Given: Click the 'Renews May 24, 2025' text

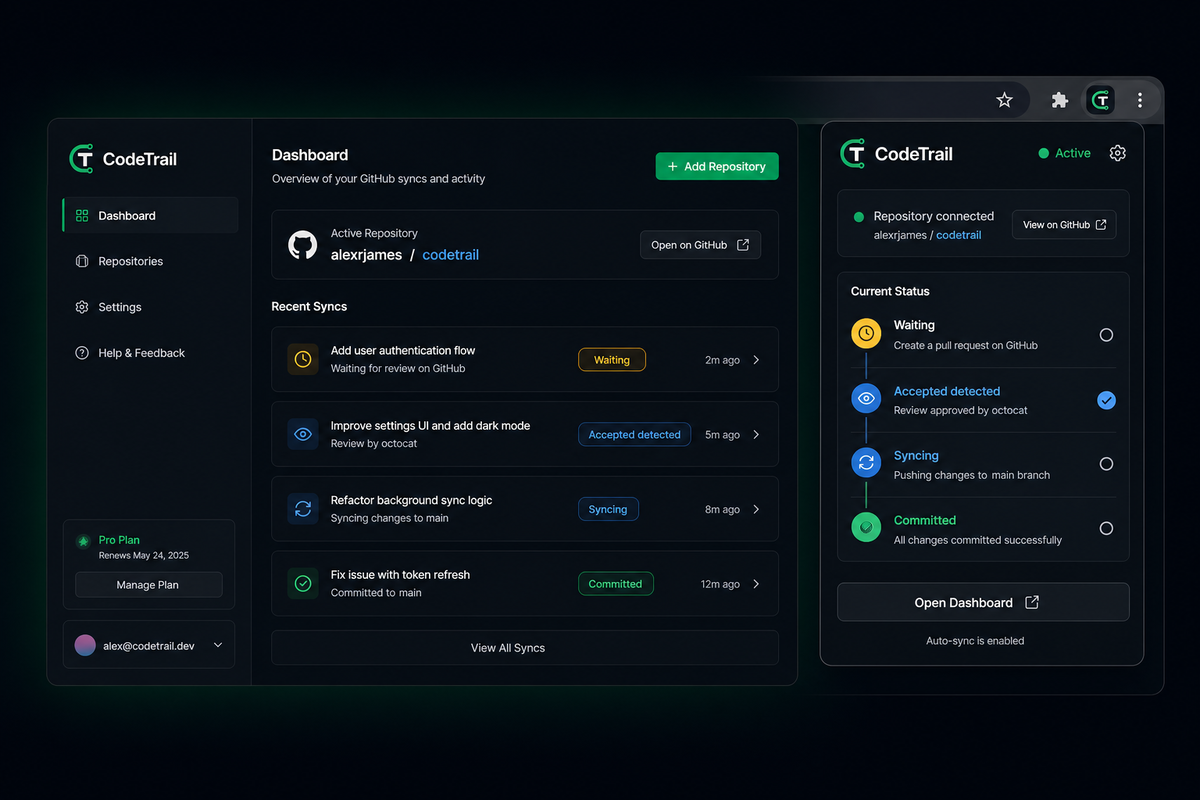Looking at the screenshot, I should click(x=144, y=555).
